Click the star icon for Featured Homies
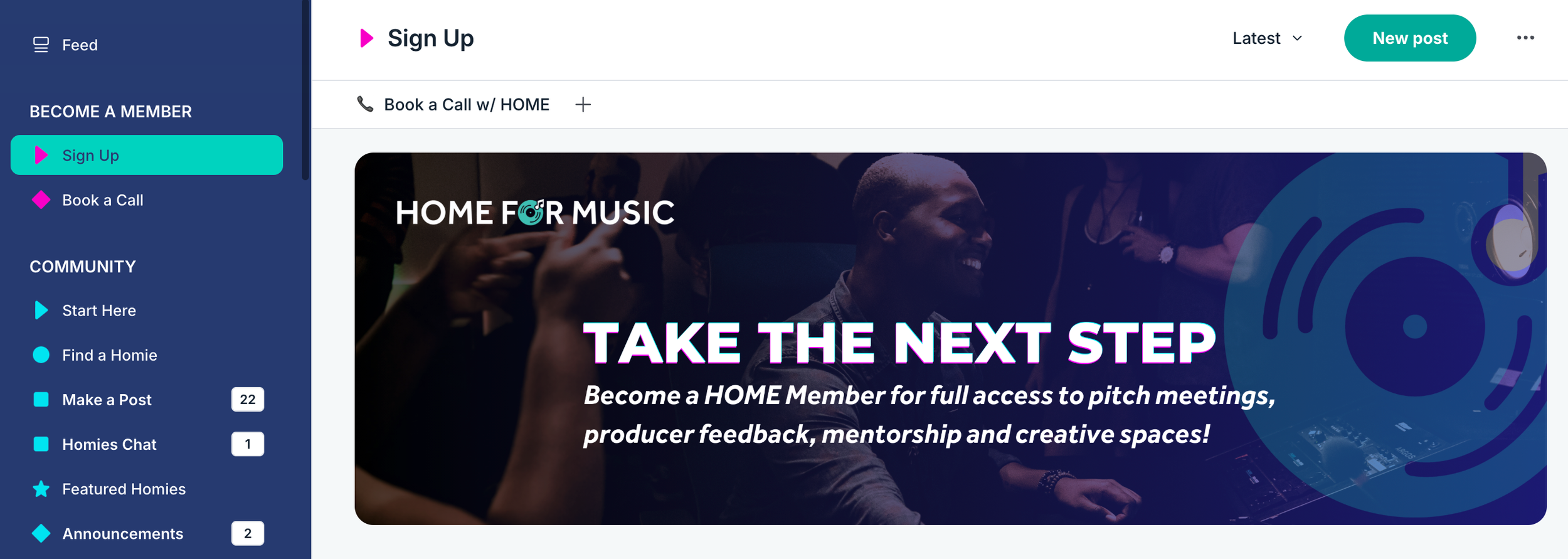1568x559 pixels. 41,489
